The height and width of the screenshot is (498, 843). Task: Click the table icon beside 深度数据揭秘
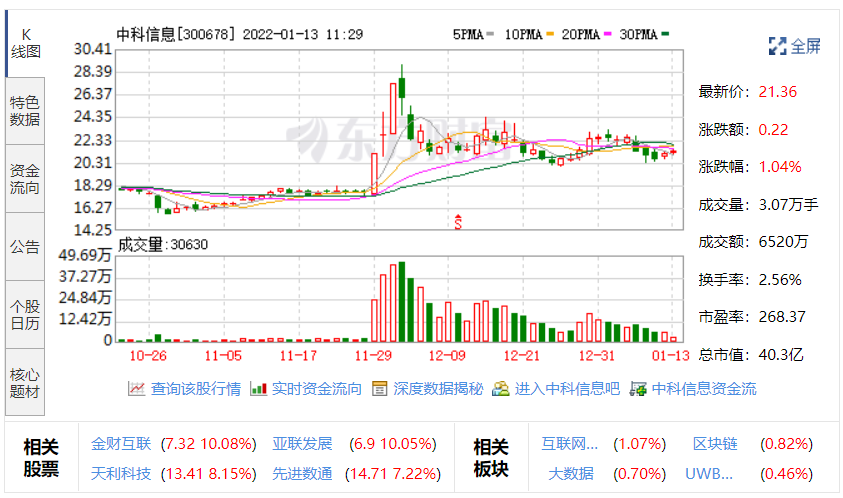coord(379,389)
